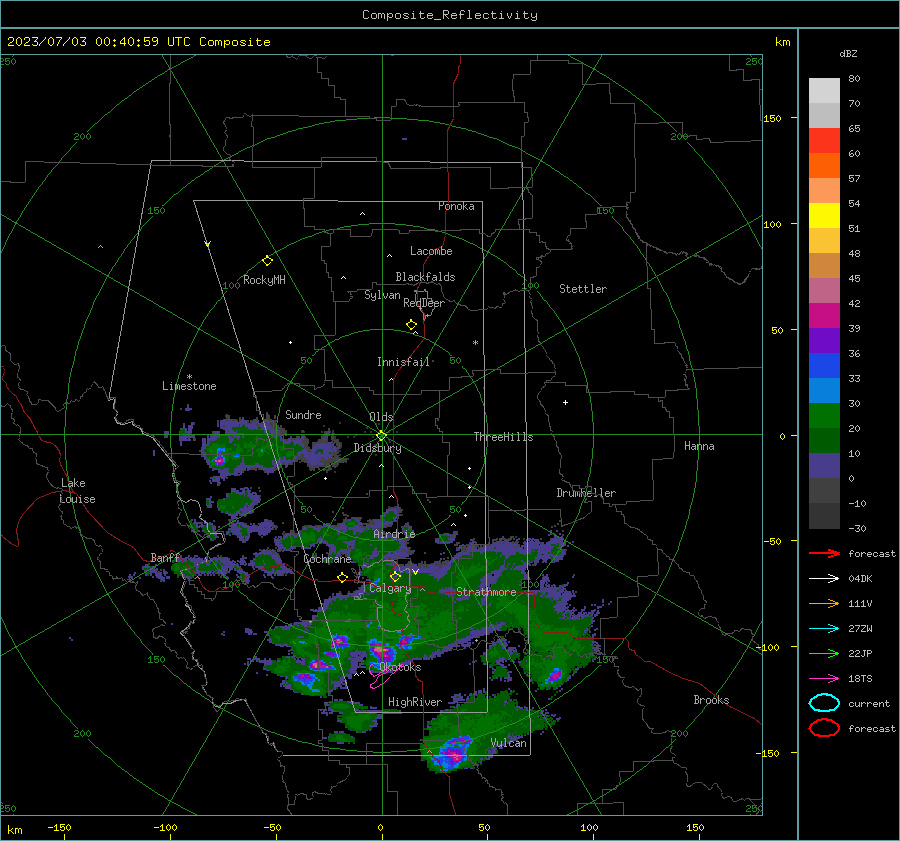Click the 65 dBZ red color swatch
This screenshot has height=841, width=900.
(x=824, y=141)
